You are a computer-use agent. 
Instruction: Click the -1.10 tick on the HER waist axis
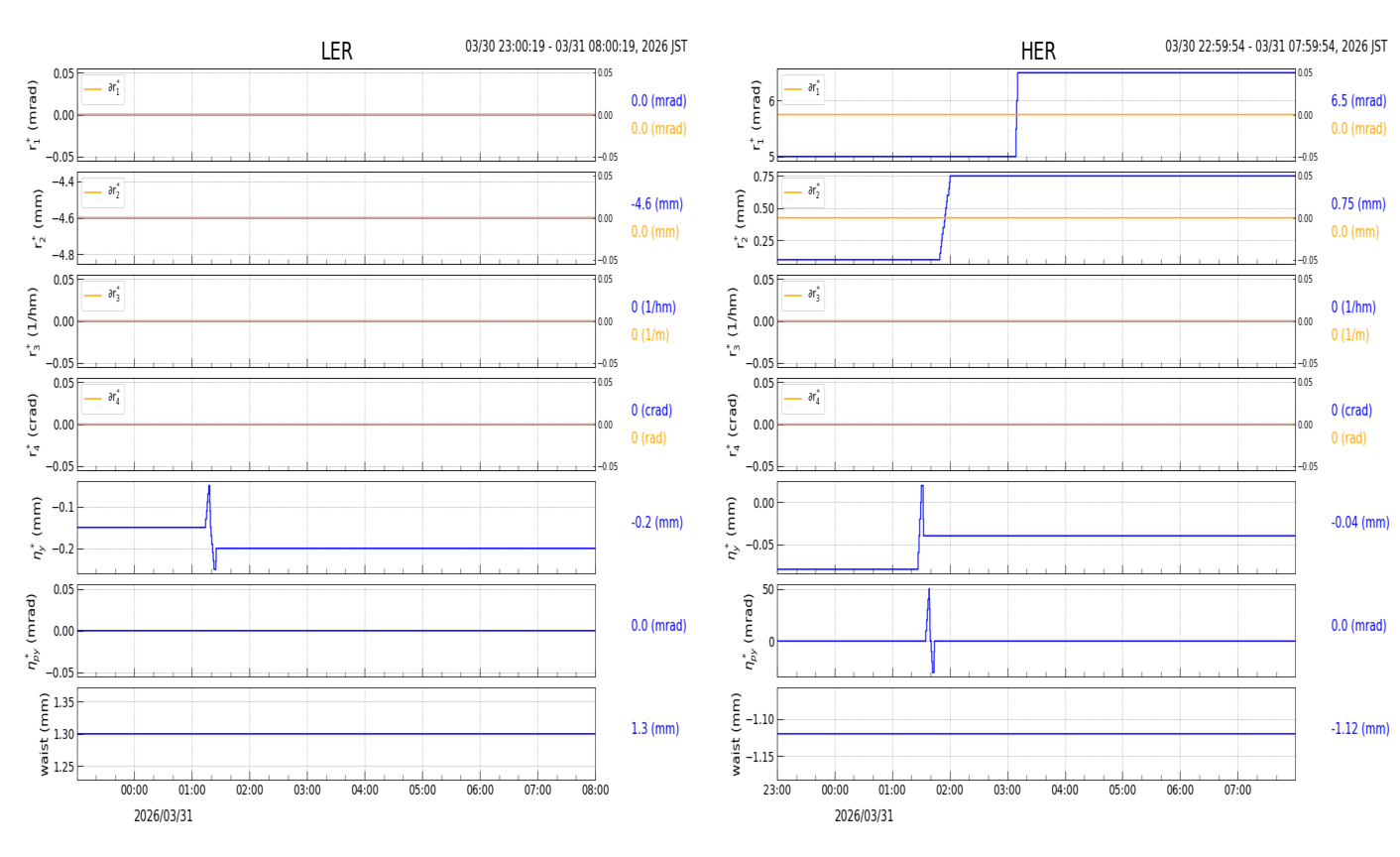(x=758, y=719)
